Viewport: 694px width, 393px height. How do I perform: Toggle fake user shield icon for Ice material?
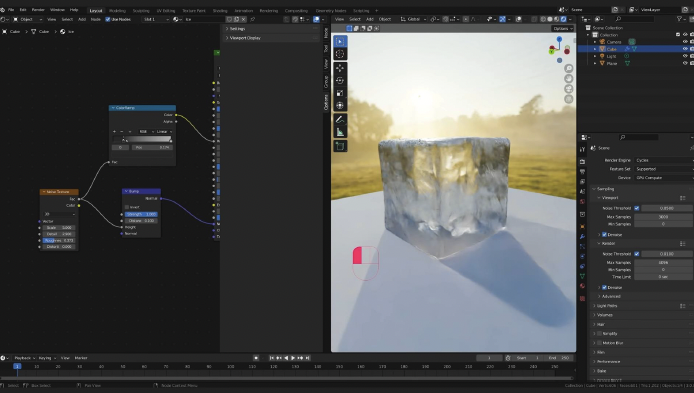click(x=229, y=19)
